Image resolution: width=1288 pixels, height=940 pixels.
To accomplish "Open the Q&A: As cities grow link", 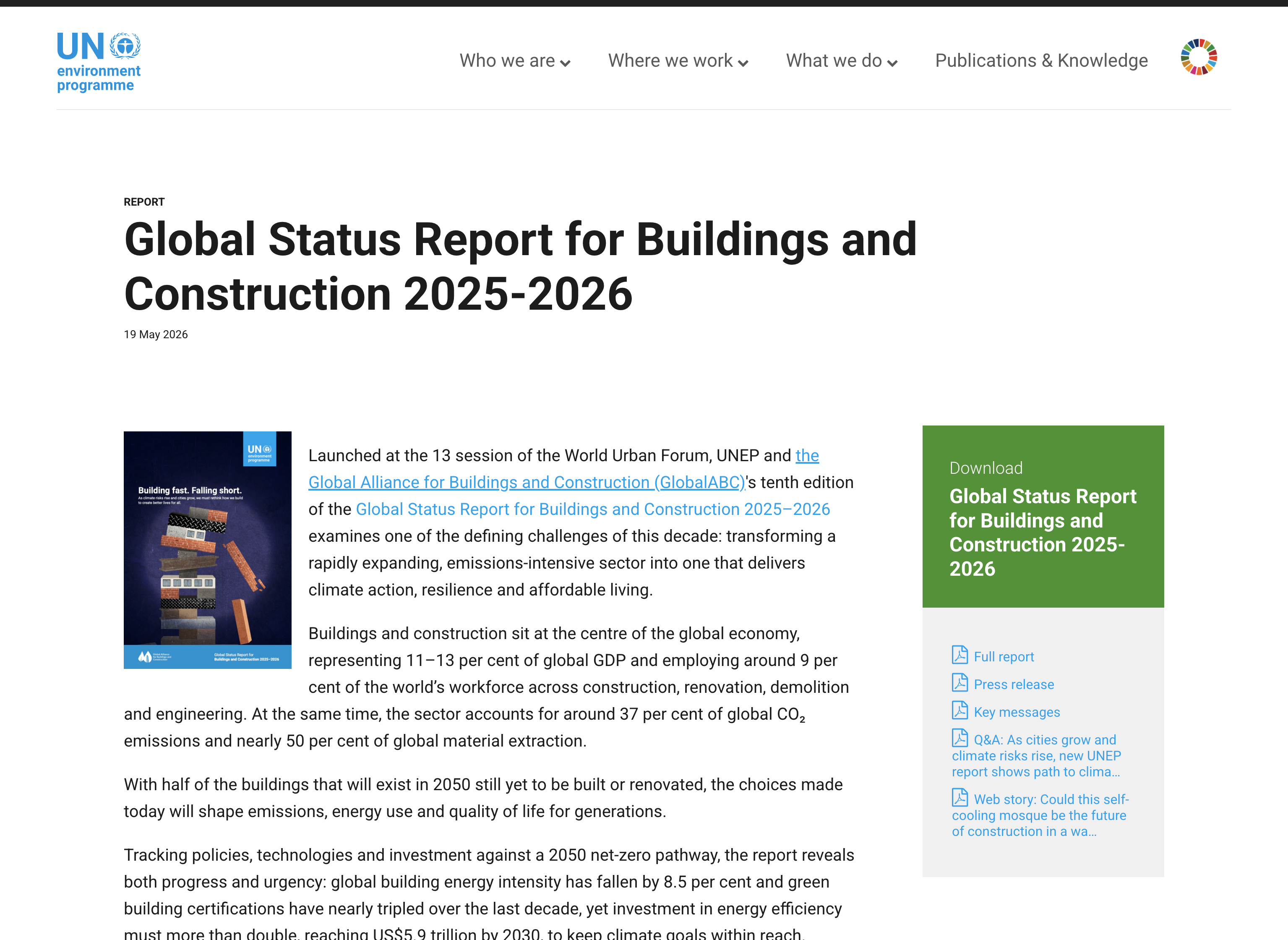I will (x=1037, y=756).
